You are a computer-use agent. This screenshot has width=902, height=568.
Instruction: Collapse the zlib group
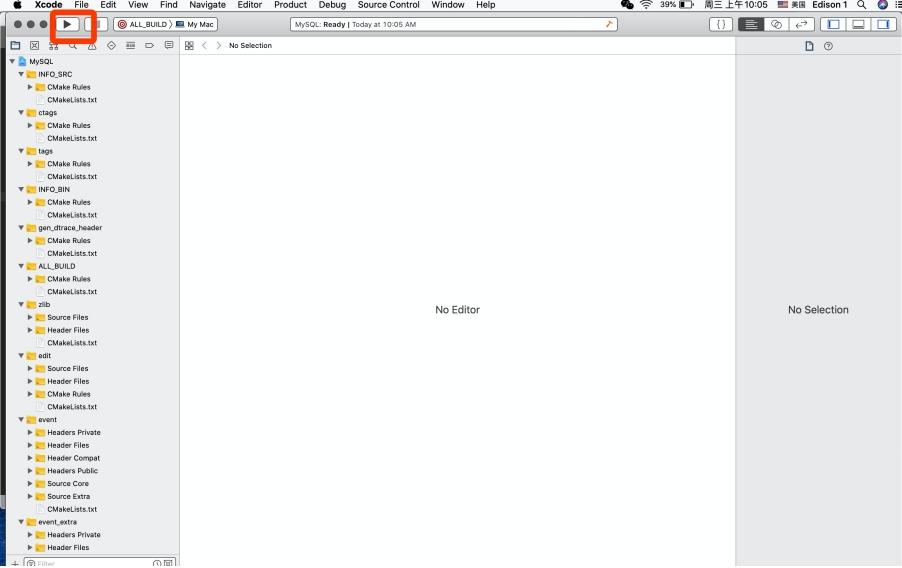(x=21, y=304)
